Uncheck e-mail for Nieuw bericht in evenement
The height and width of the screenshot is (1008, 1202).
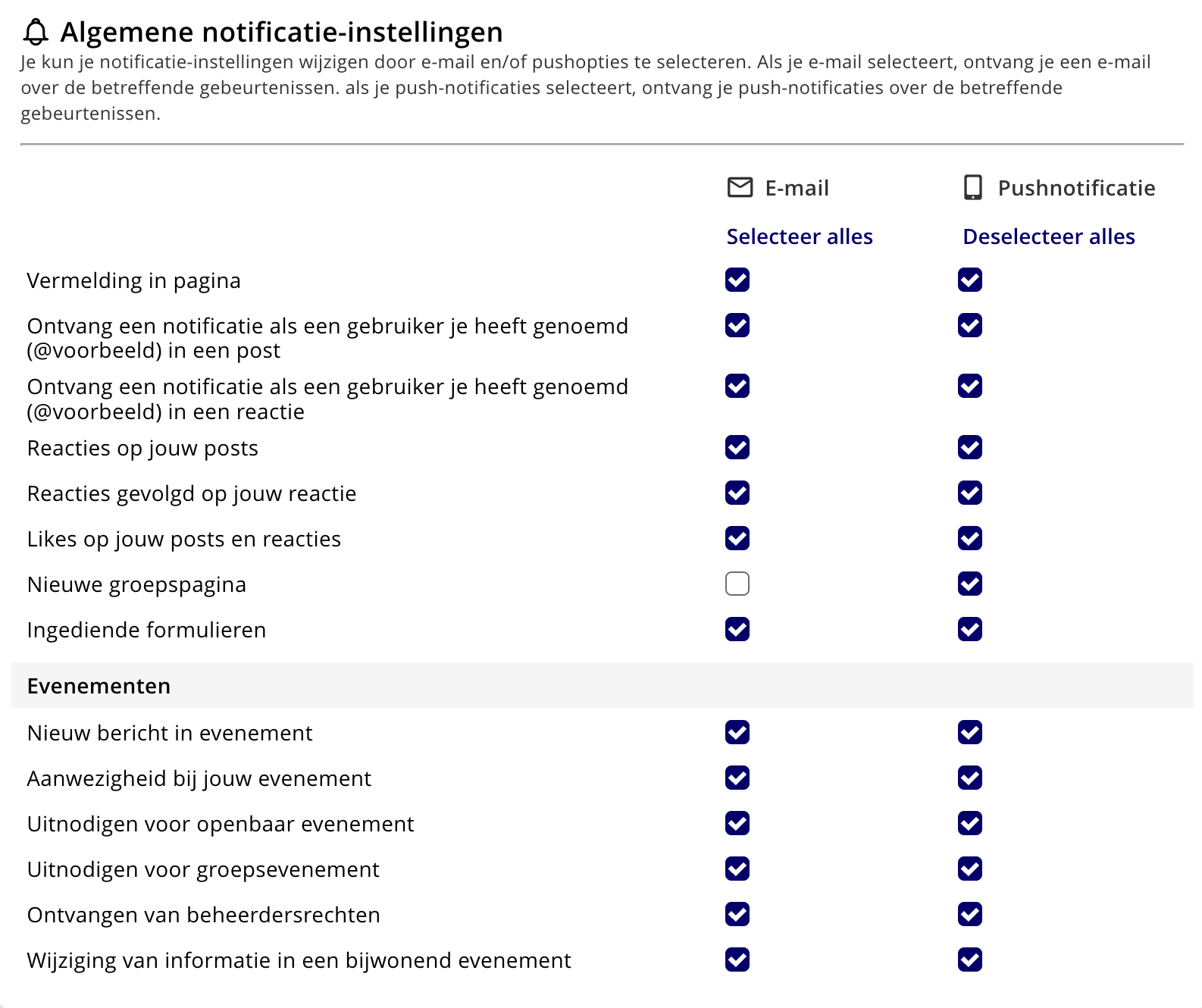pyautogui.click(x=737, y=732)
